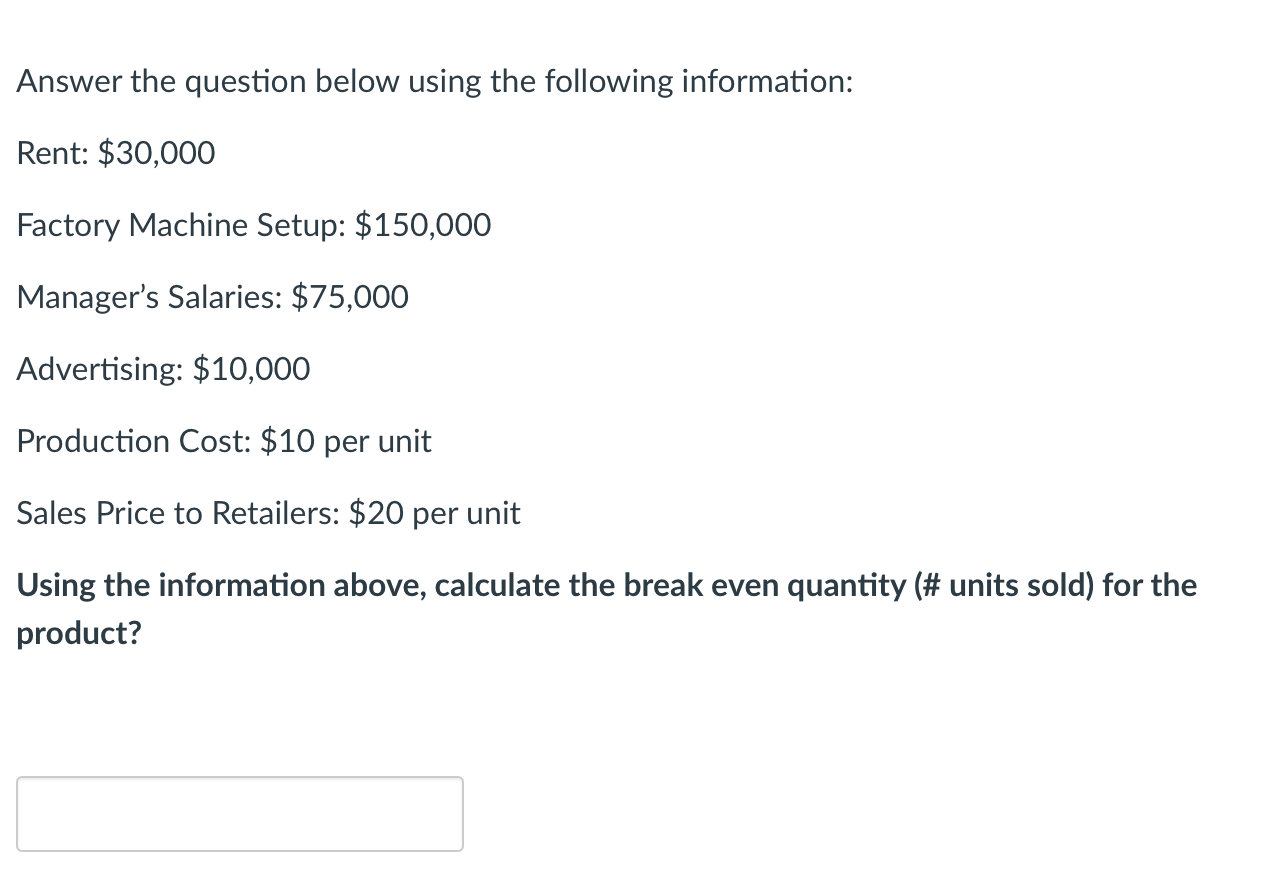The width and height of the screenshot is (1288, 878).
Task: Click the $75,000 salaries figure
Action: click(x=349, y=297)
